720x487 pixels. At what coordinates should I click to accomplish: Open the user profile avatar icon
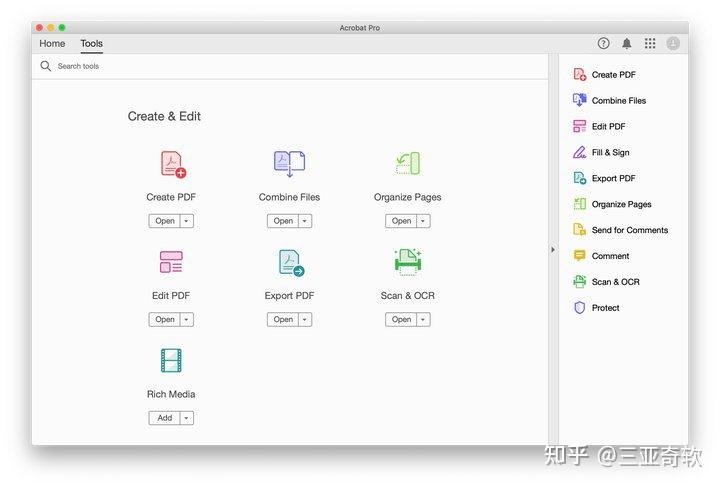673,44
